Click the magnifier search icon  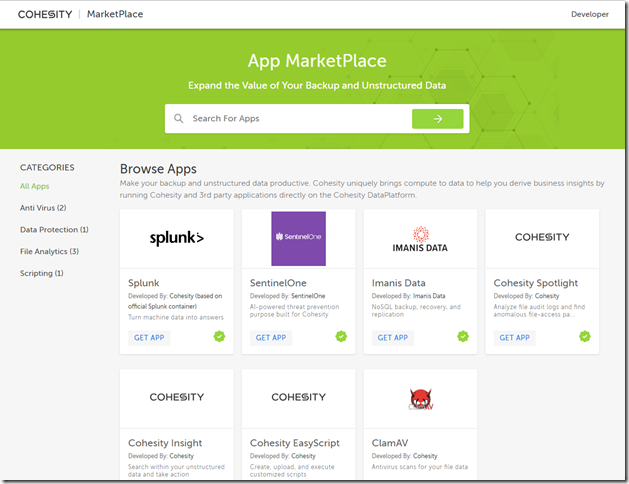[x=179, y=118]
